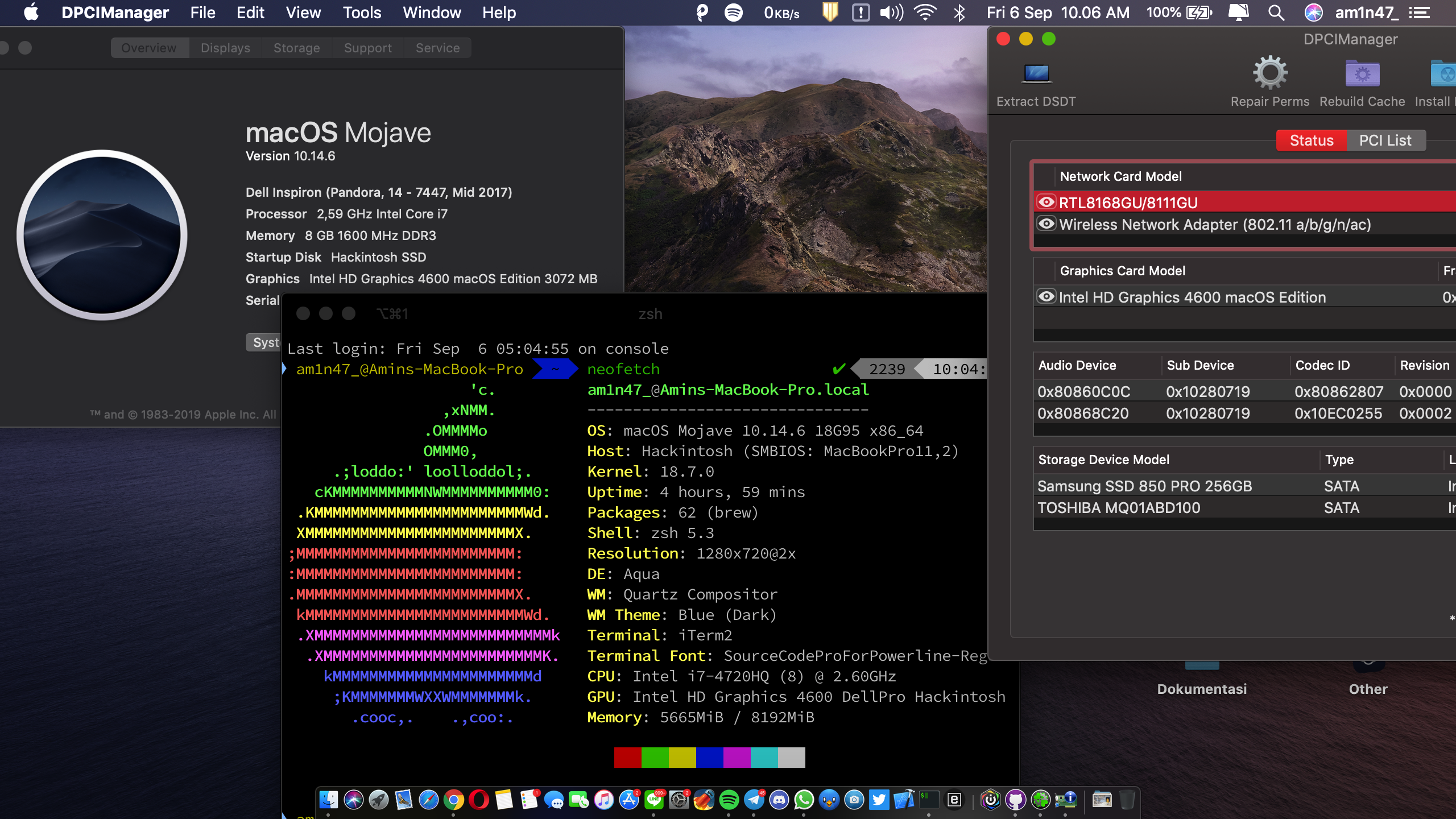Open the Overview tab in About This Mac
The image size is (1456, 819).
(x=149, y=48)
